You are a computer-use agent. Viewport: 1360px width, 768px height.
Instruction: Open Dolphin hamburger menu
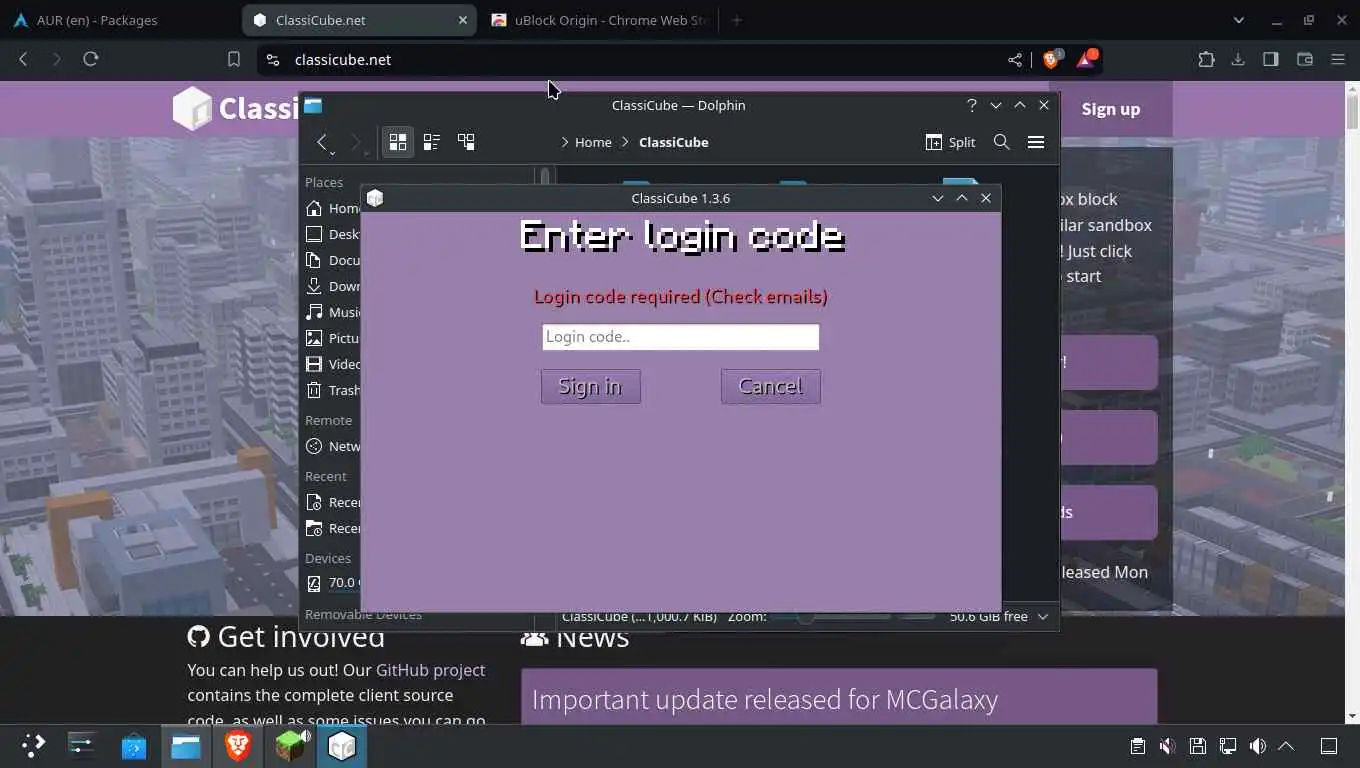(x=1036, y=142)
